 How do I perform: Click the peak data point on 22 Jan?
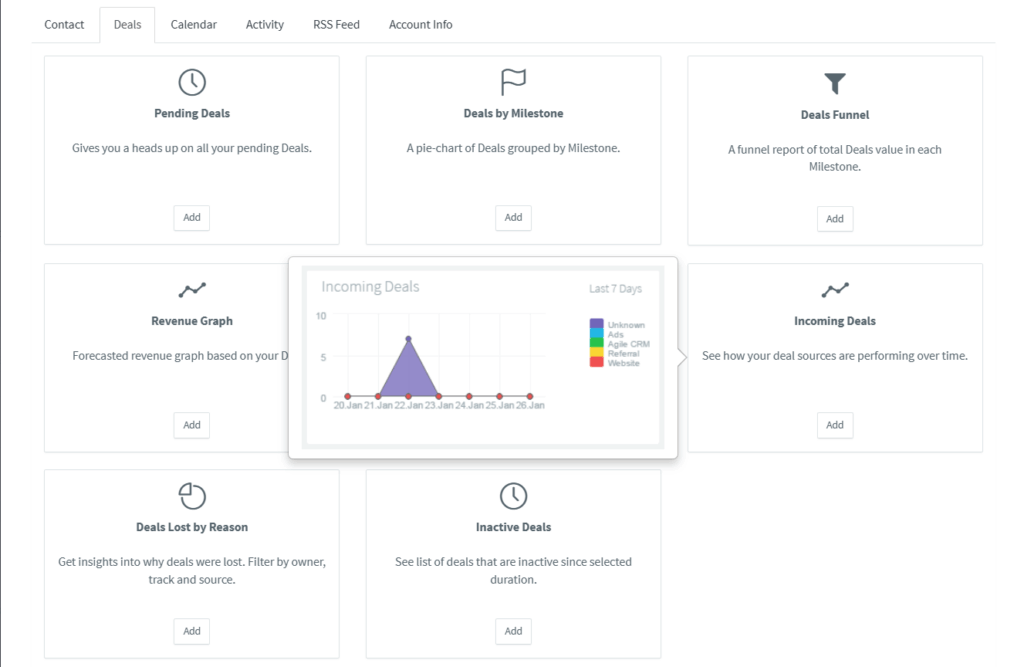tap(409, 339)
